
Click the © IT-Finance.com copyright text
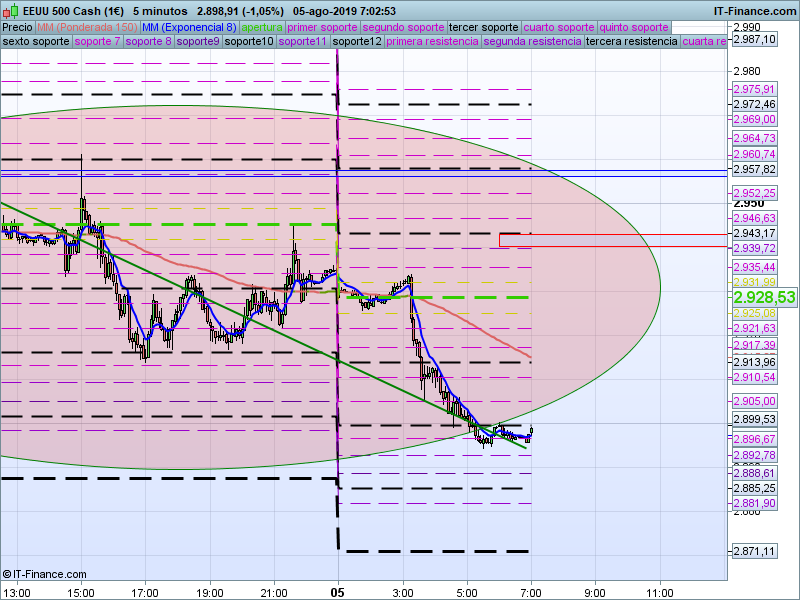click(x=44, y=574)
